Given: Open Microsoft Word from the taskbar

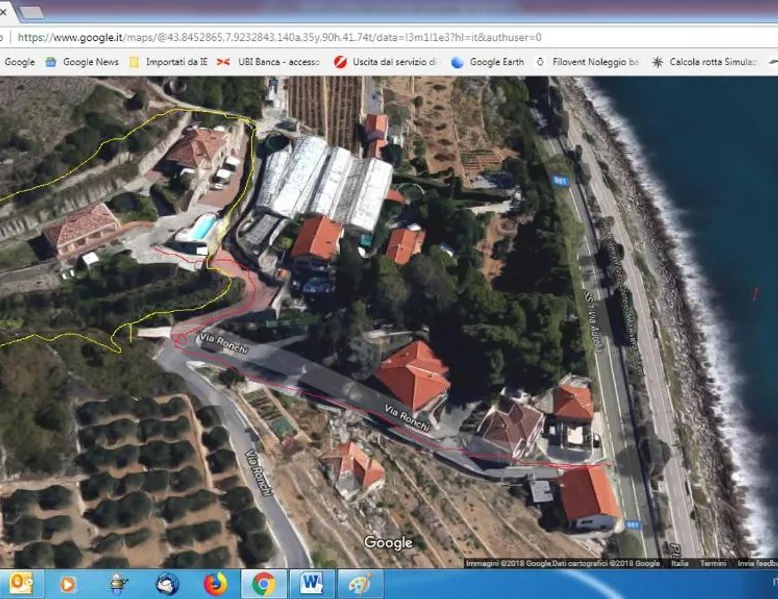Looking at the screenshot, I should 312,583.
